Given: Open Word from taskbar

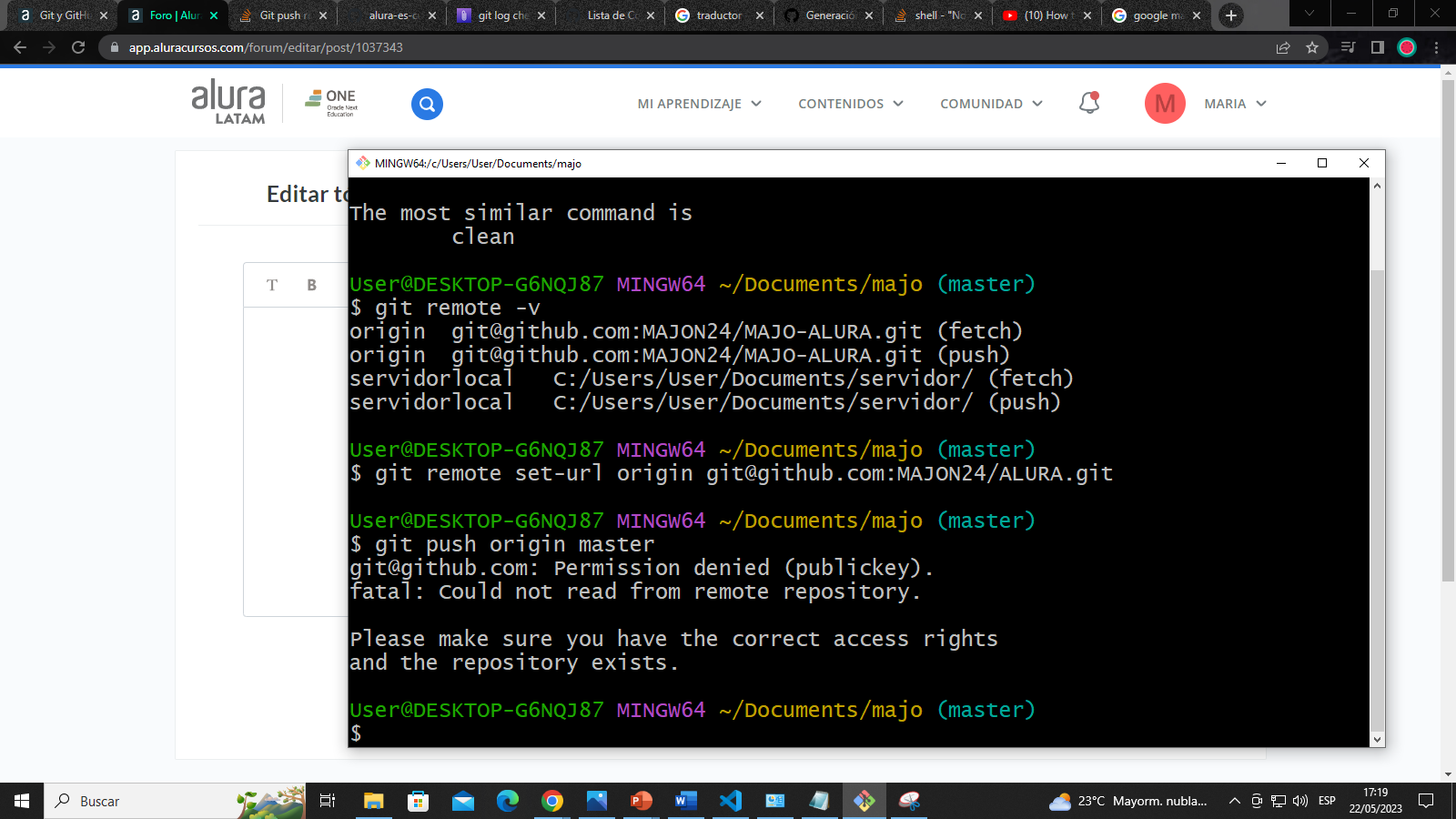Looking at the screenshot, I should point(685,801).
